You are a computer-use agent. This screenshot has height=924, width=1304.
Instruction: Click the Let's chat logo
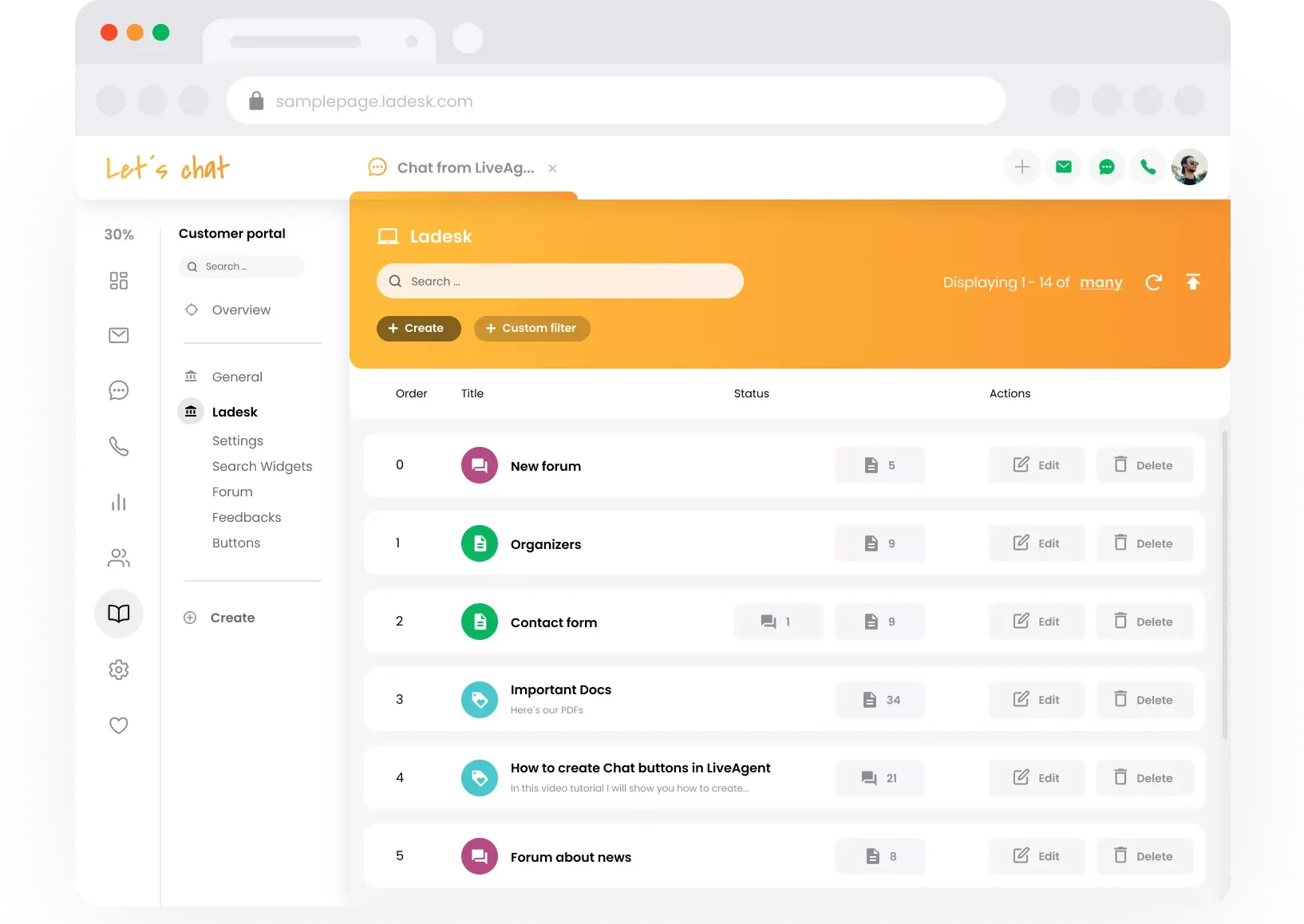click(168, 168)
